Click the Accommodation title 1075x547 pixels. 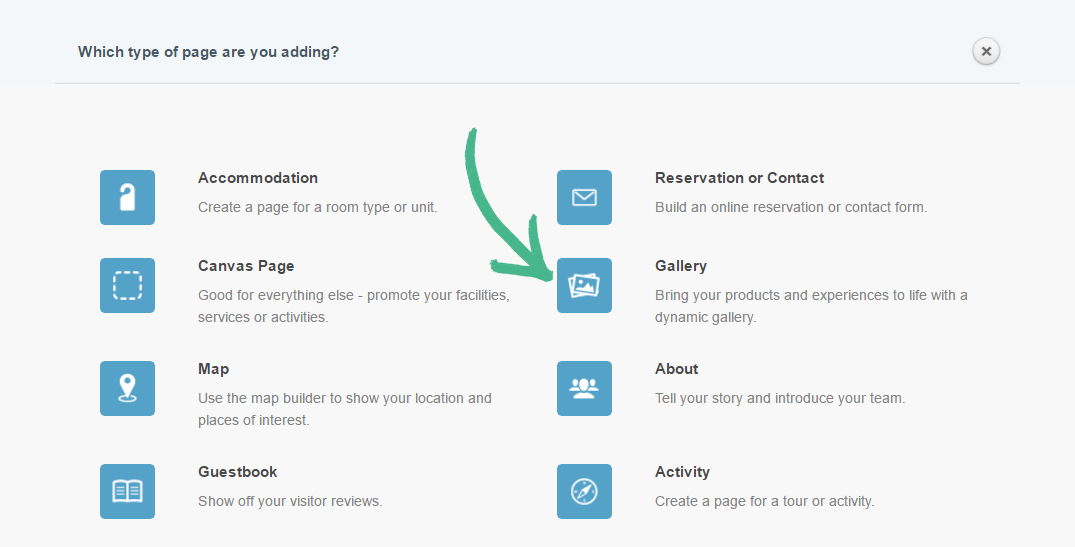click(258, 178)
